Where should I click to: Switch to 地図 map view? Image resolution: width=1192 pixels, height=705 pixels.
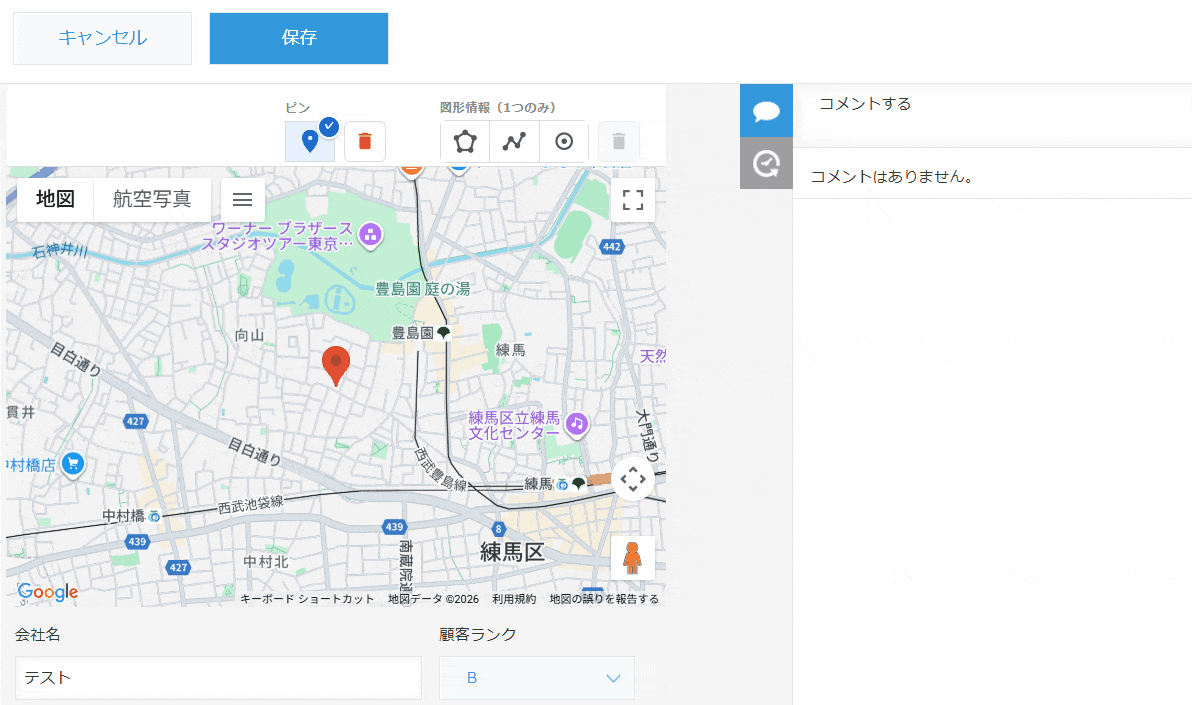click(x=56, y=199)
